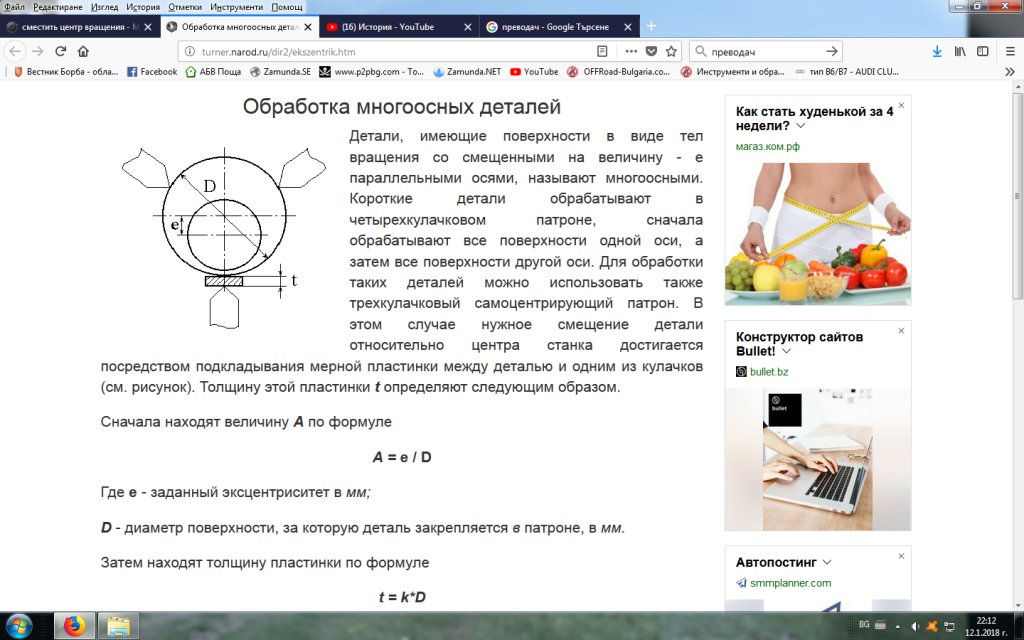Open page actions three-dot menu
This screenshot has width=1024, height=640.
[x=631, y=51]
